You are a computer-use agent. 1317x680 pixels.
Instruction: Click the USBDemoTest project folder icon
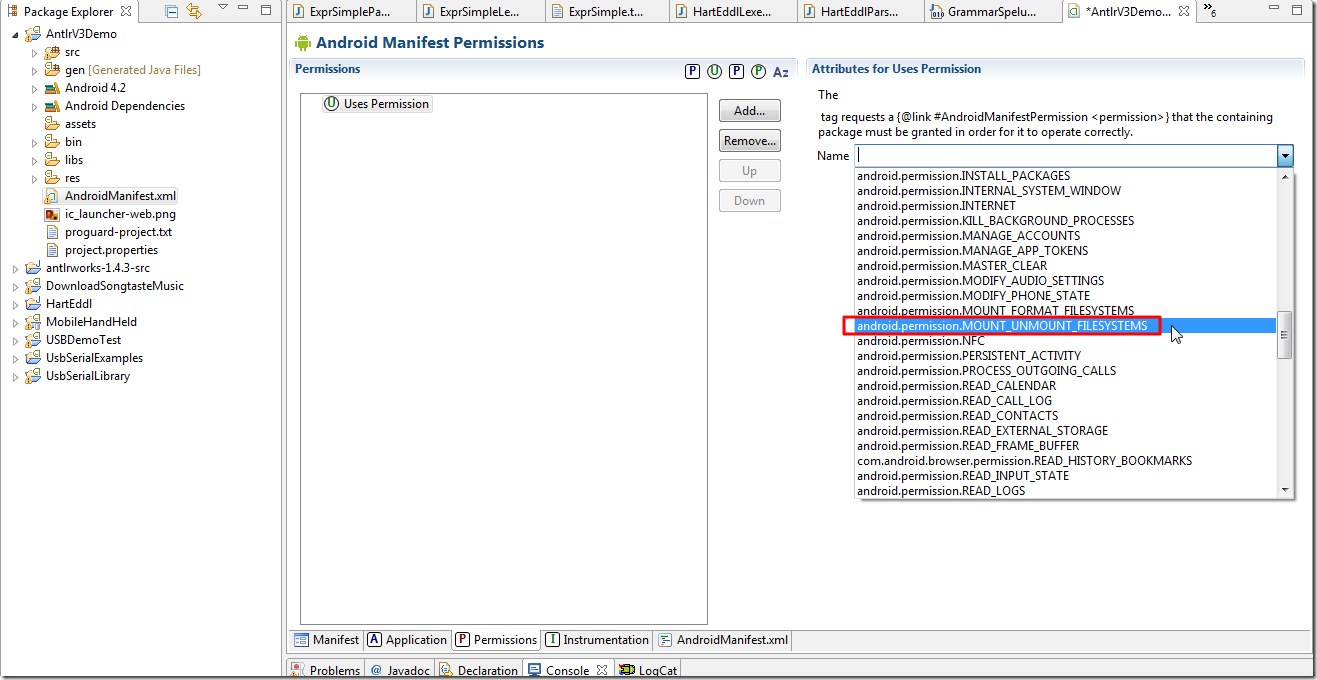point(33,340)
